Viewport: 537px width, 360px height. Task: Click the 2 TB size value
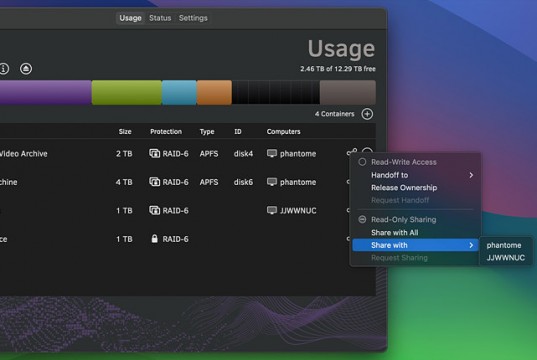tap(124, 153)
